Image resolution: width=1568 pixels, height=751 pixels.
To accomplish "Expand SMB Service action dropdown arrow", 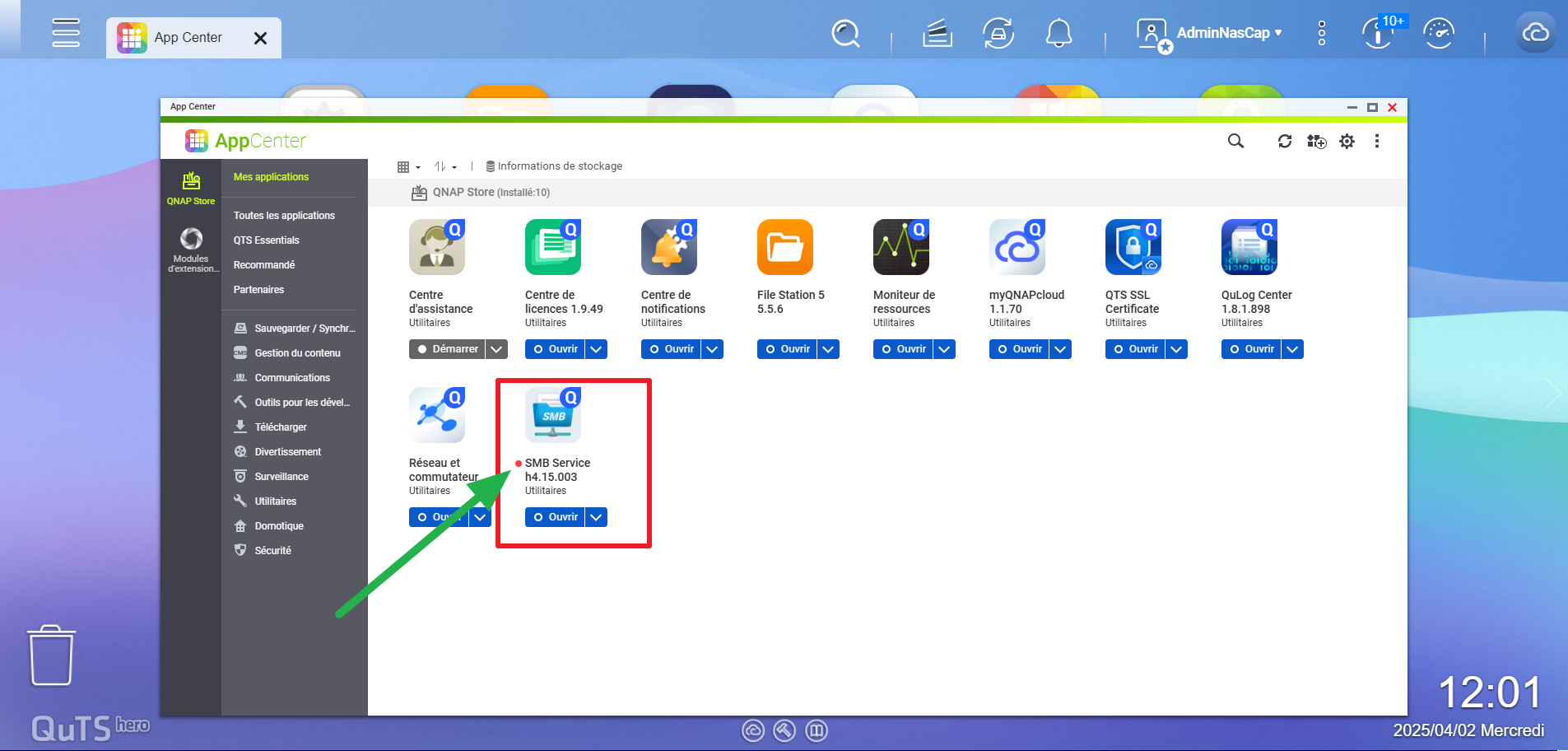I will [597, 517].
